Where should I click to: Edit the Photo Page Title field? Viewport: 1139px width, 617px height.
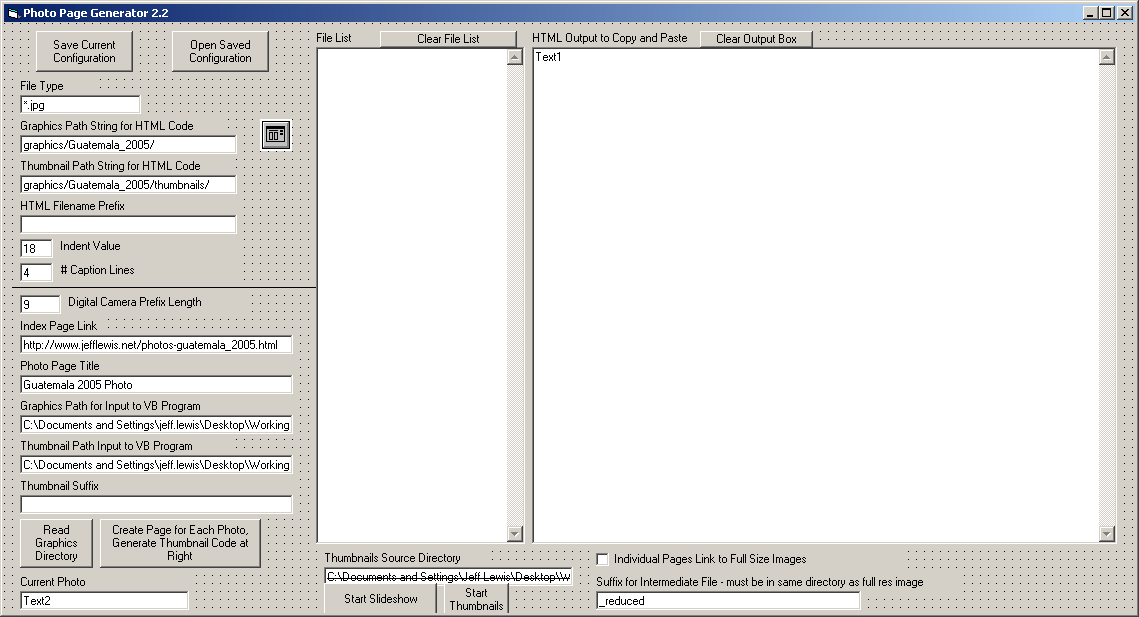click(x=156, y=384)
